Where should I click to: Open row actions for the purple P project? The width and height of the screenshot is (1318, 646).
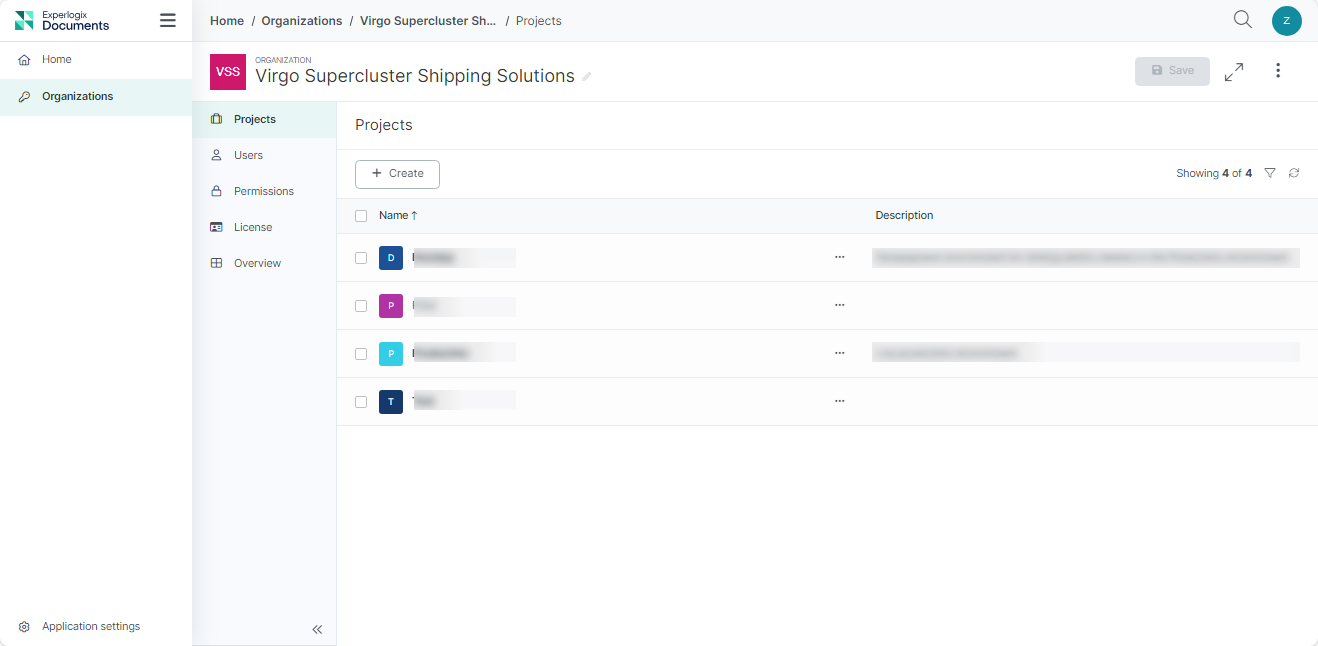pos(839,305)
